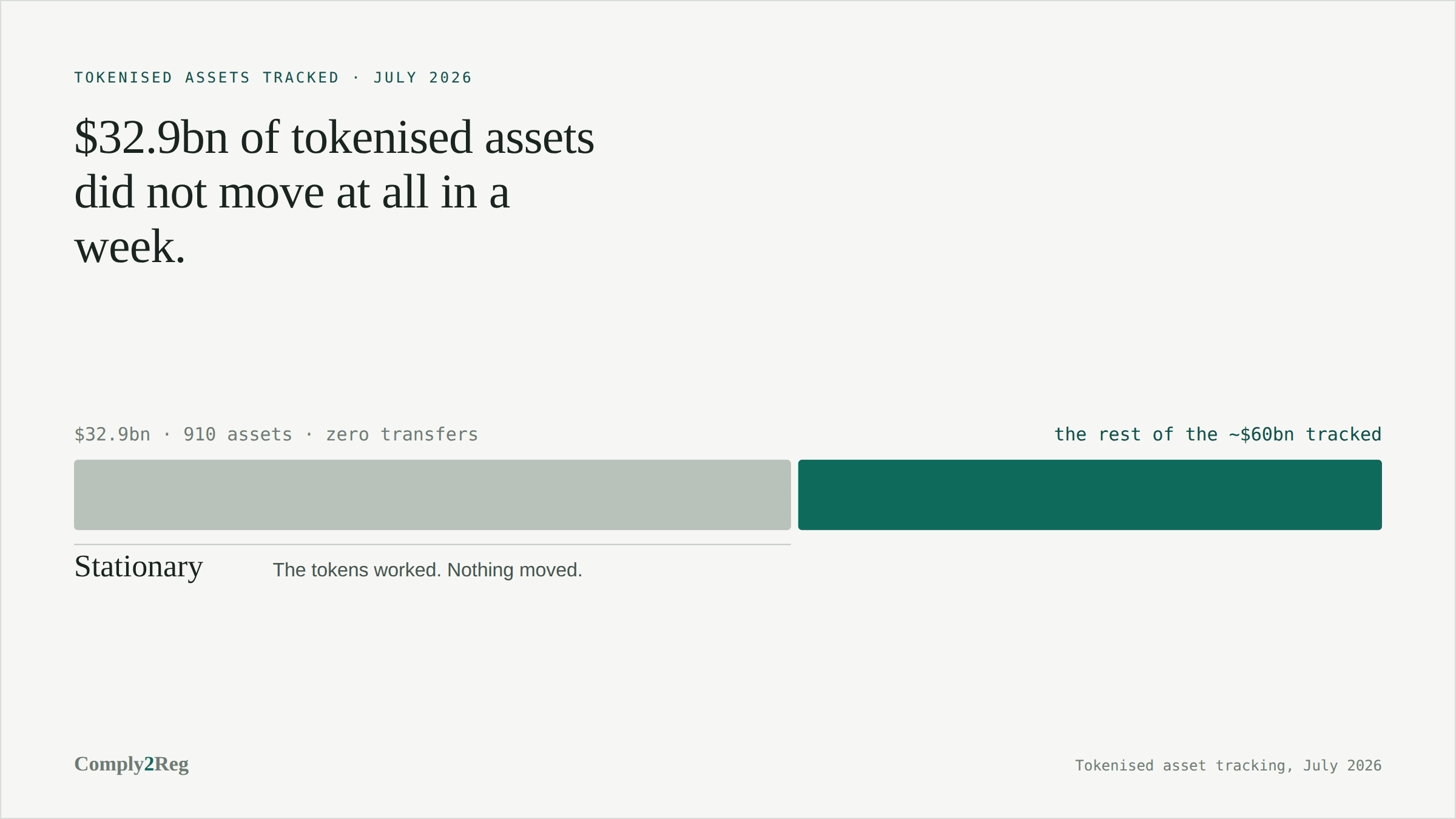Click 'Nothing moved.' in the caption
This screenshot has height=819, width=1456.
click(514, 570)
